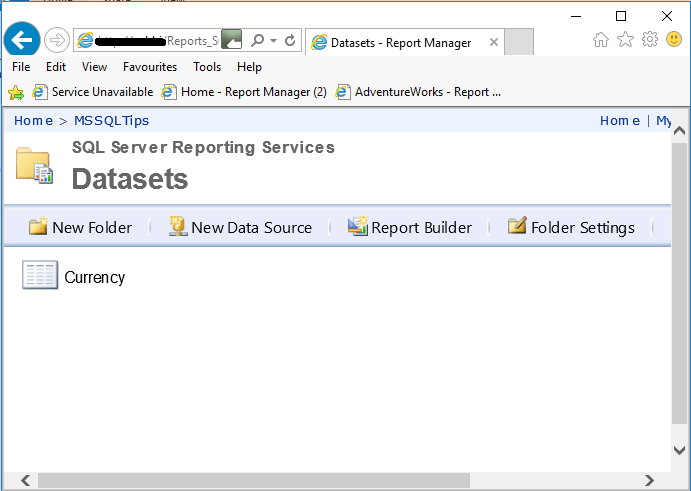The height and width of the screenshot is (491, 691).
Task: Click the compatibility view icon in address bar
Action: [x=231, y=40]
